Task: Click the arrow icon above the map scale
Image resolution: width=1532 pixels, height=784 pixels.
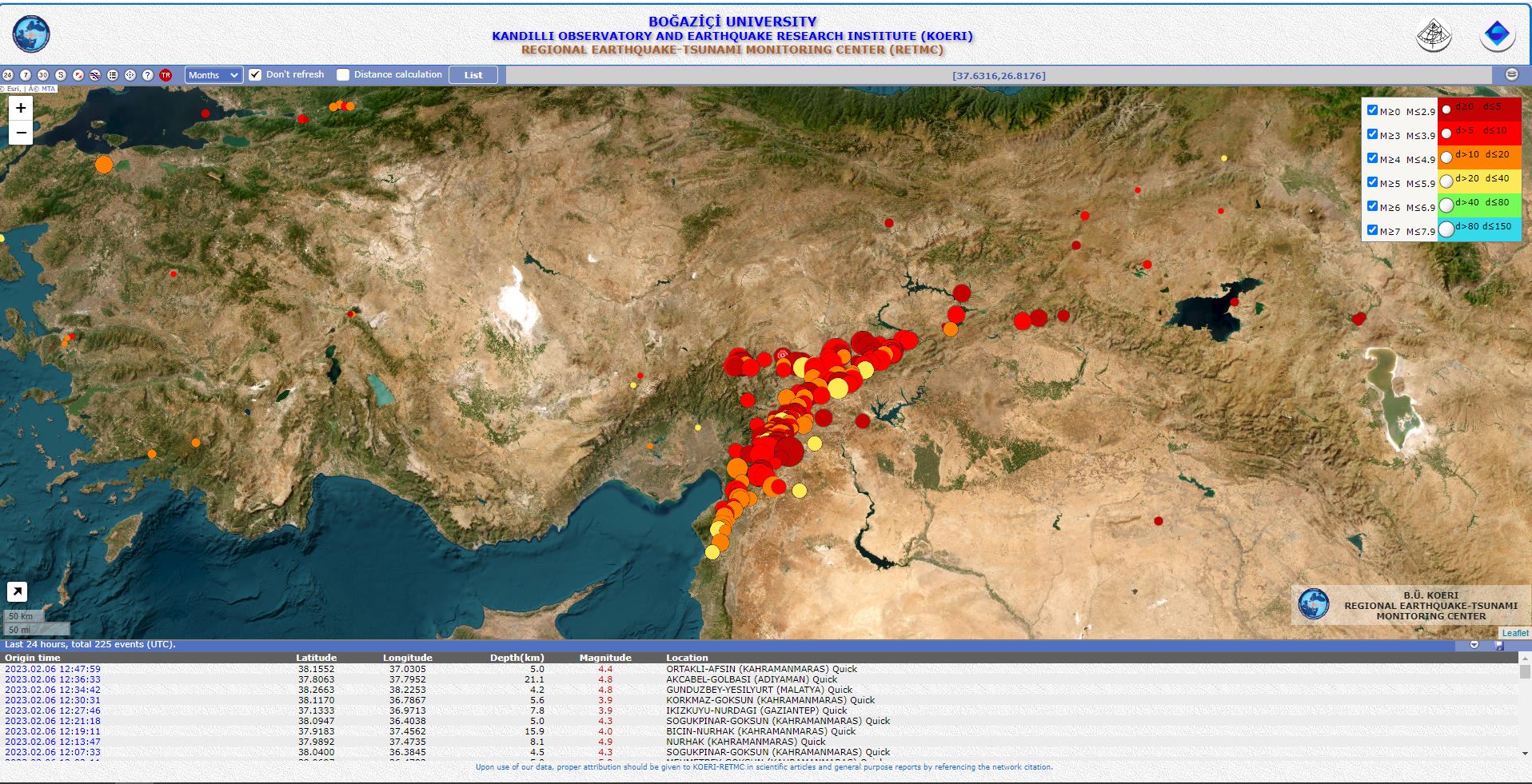Action: [x=17, y=591]
